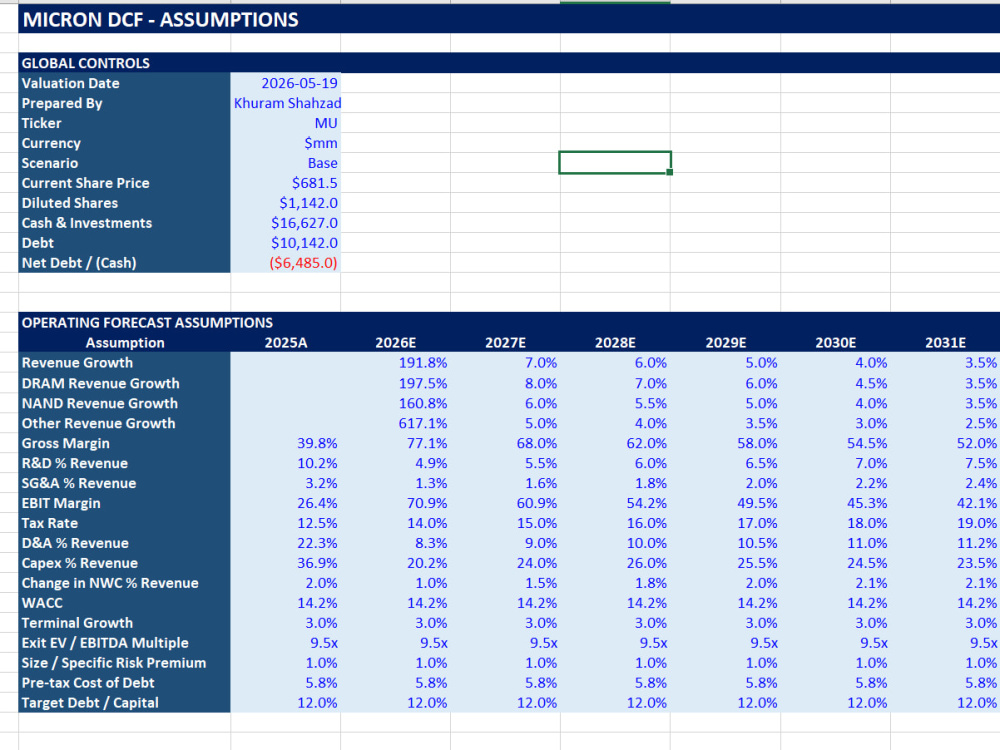Click R&D % Revenue 2025A value 10.2%
Image resolution: width=1000 pixels, height=750 pixels.
[x=318, y=463]
